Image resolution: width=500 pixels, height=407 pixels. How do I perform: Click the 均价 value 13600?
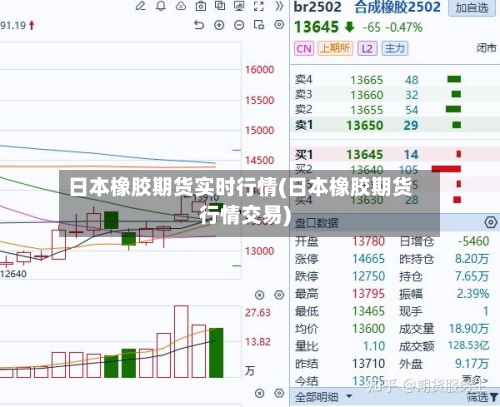(x=369, y=329)
